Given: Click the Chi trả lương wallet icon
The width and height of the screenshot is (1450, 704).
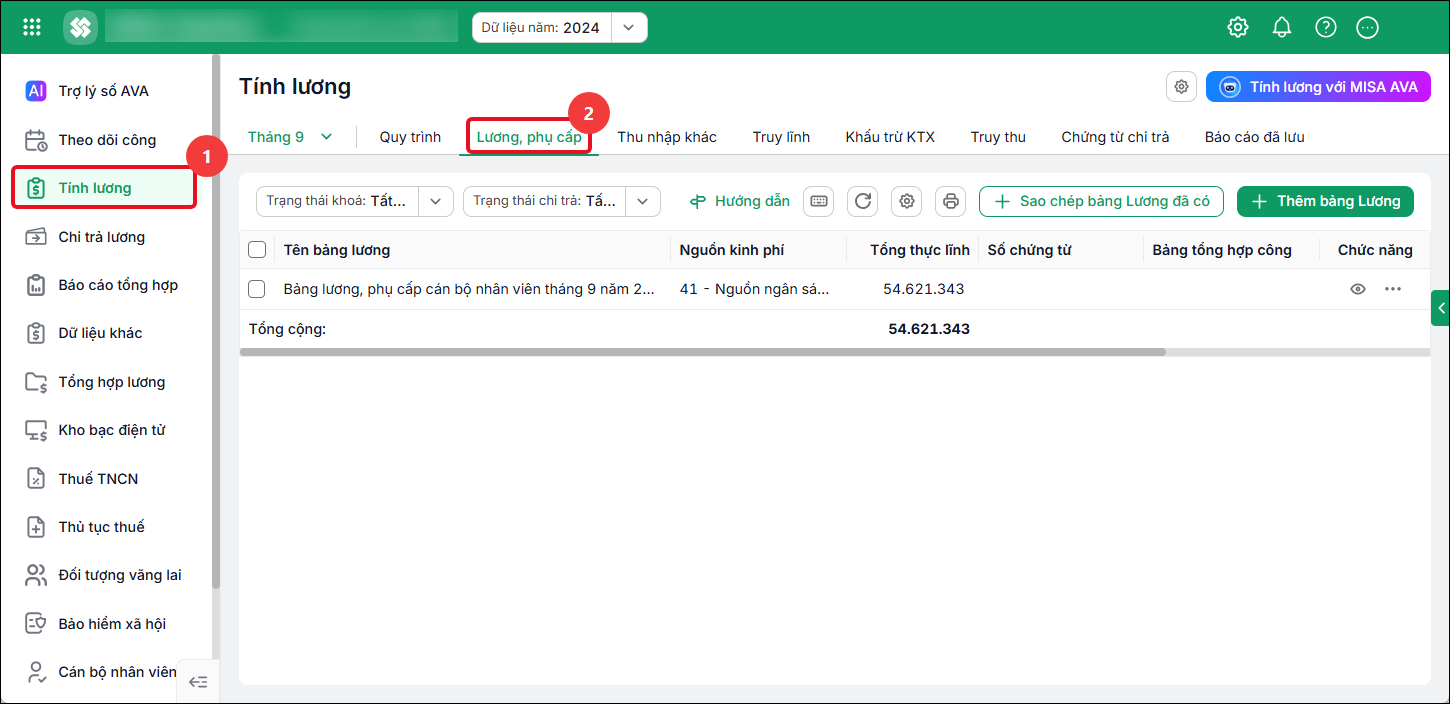Looking at the screenshot, I should (36, 237).
